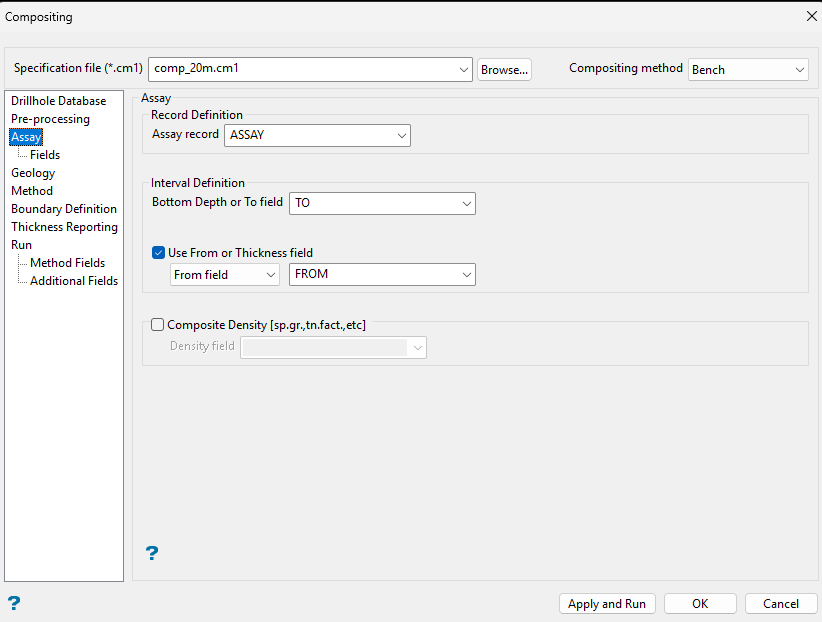822x622 pixels.
Task: Confirm with the OK button
Action: click(700, 604)
